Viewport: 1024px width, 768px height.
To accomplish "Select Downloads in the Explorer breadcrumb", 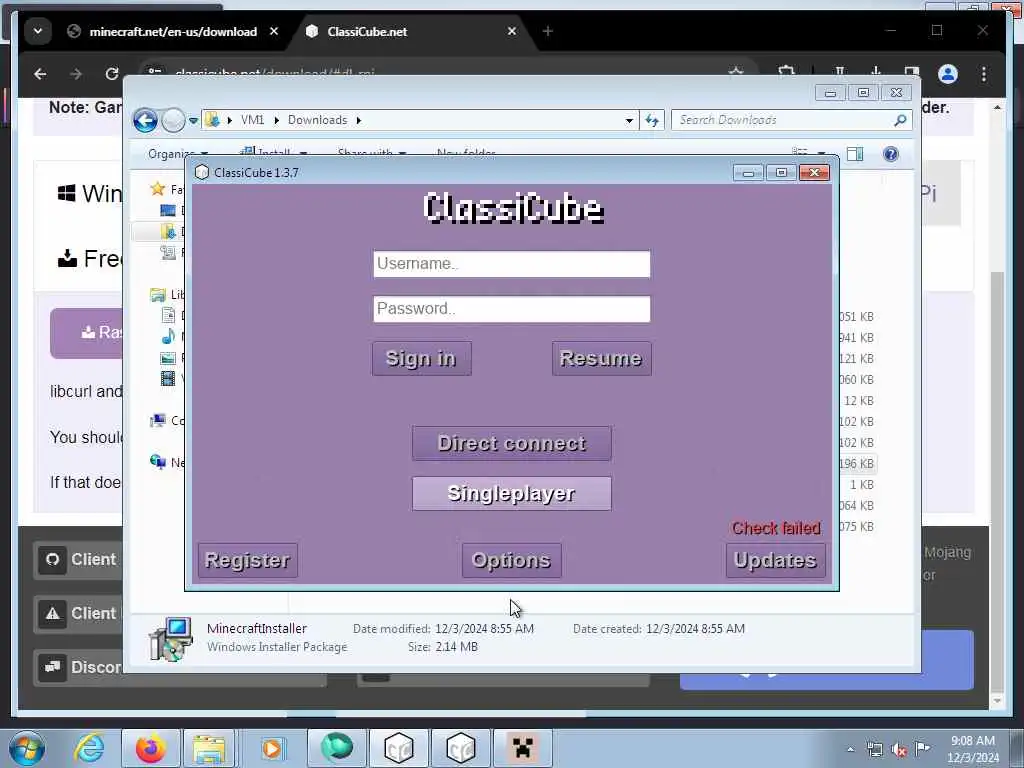I will point(317,120).
